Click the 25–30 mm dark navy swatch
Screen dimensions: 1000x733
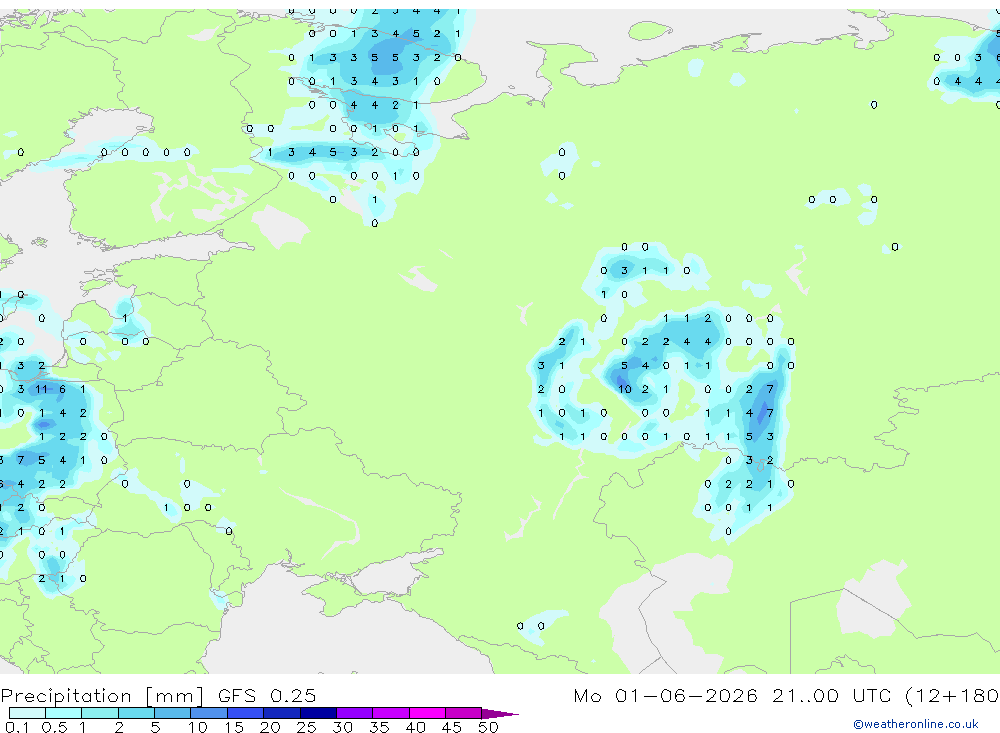point(318,713)
